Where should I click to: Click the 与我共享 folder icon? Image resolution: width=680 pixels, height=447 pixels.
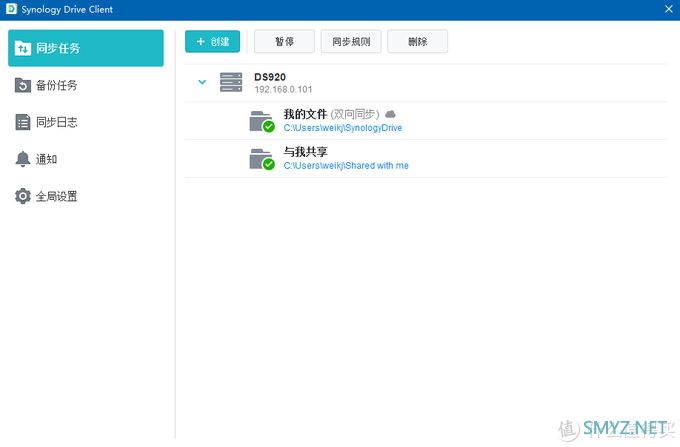pyautogui.click(x=261, y=158)
